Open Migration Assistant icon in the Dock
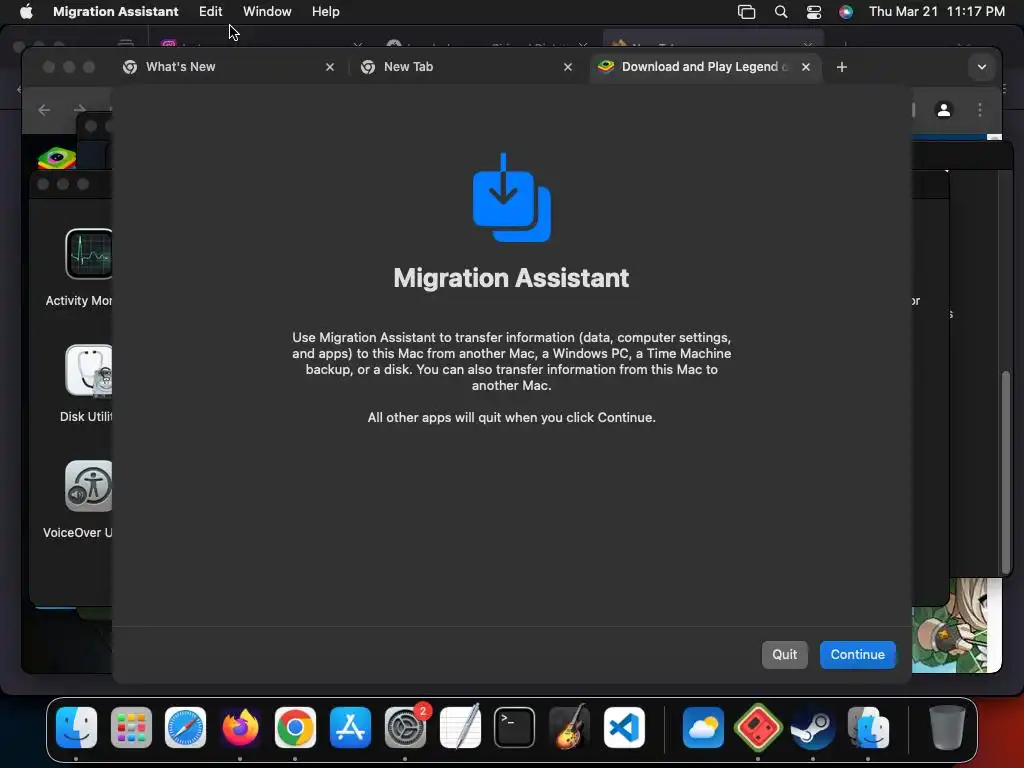The height and width of the screenshot is (768, 1024). point(867,728)
